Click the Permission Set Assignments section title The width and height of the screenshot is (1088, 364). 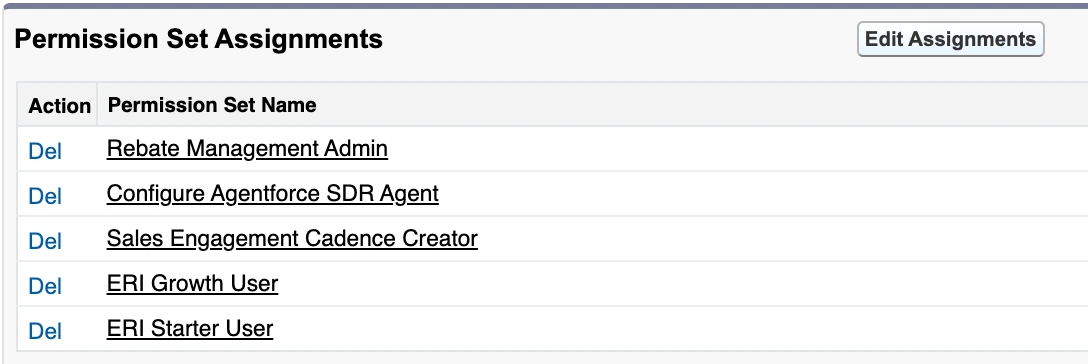tap(198, 39)
